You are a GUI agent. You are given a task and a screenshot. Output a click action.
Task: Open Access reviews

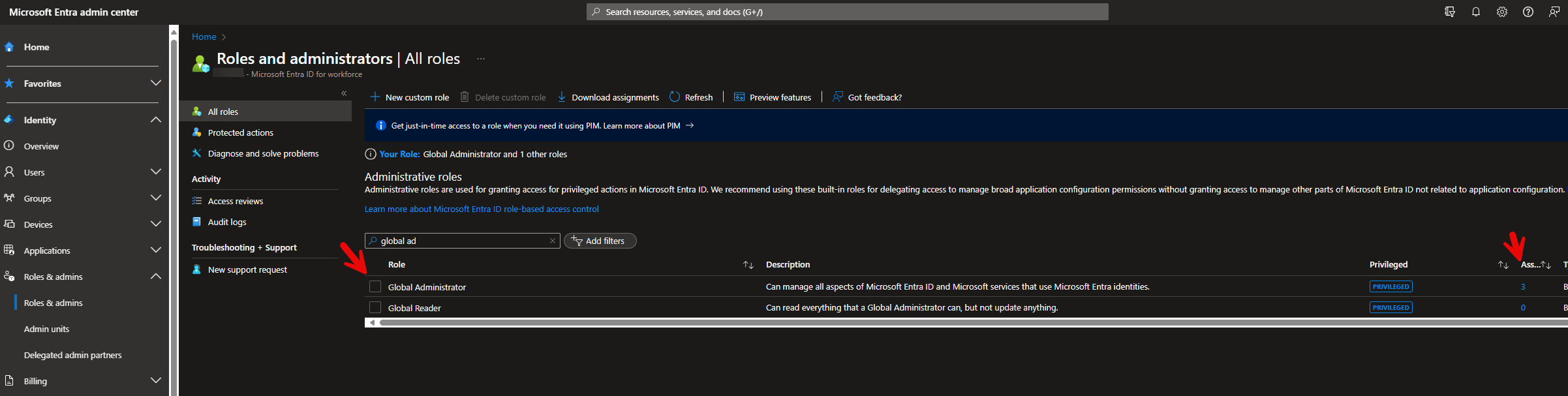coord(235,201)
